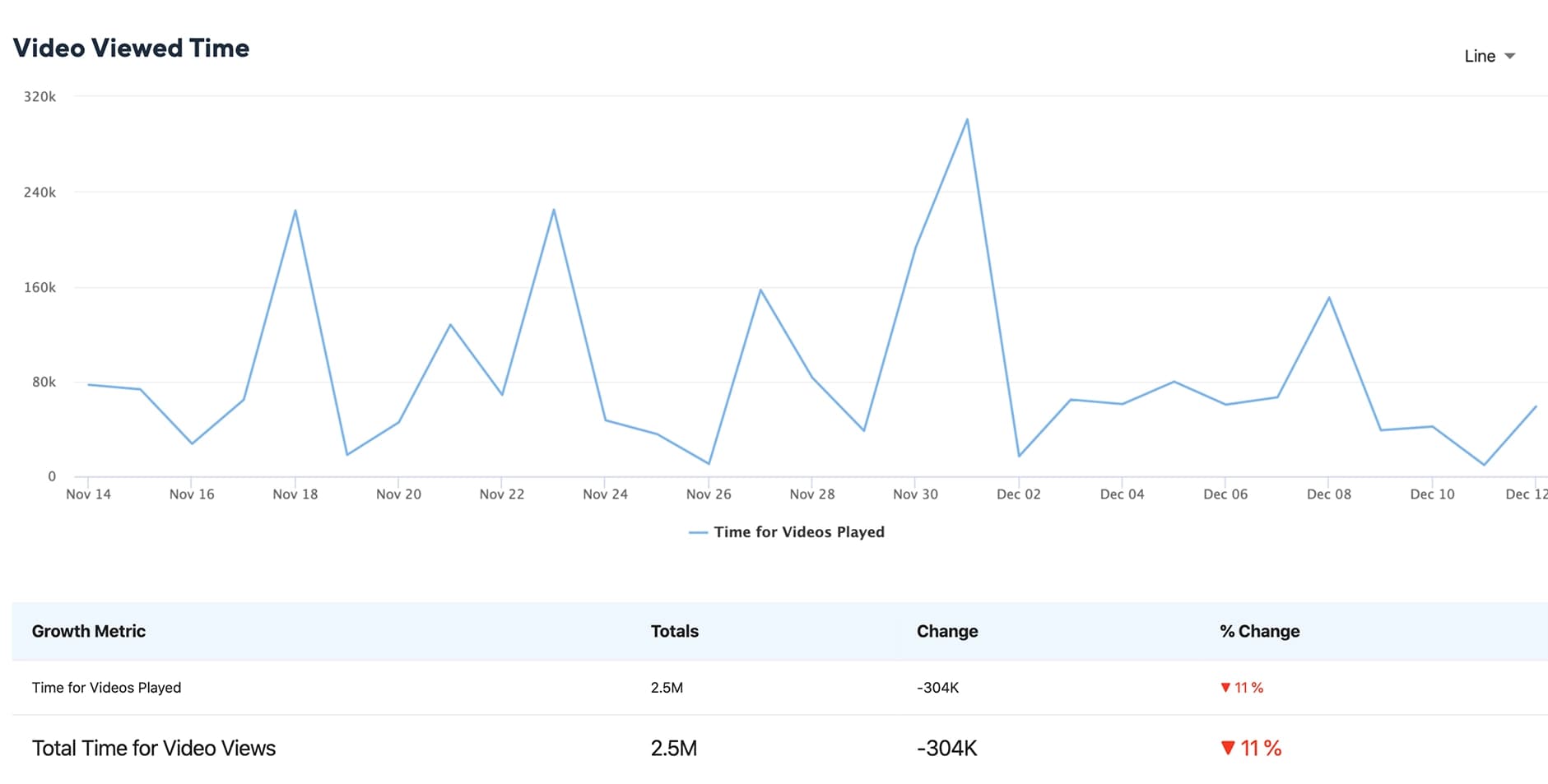Click the Time for Videos Played row label
The height and width of the screenshot is (784, 1548).
(x=106, y=688)
